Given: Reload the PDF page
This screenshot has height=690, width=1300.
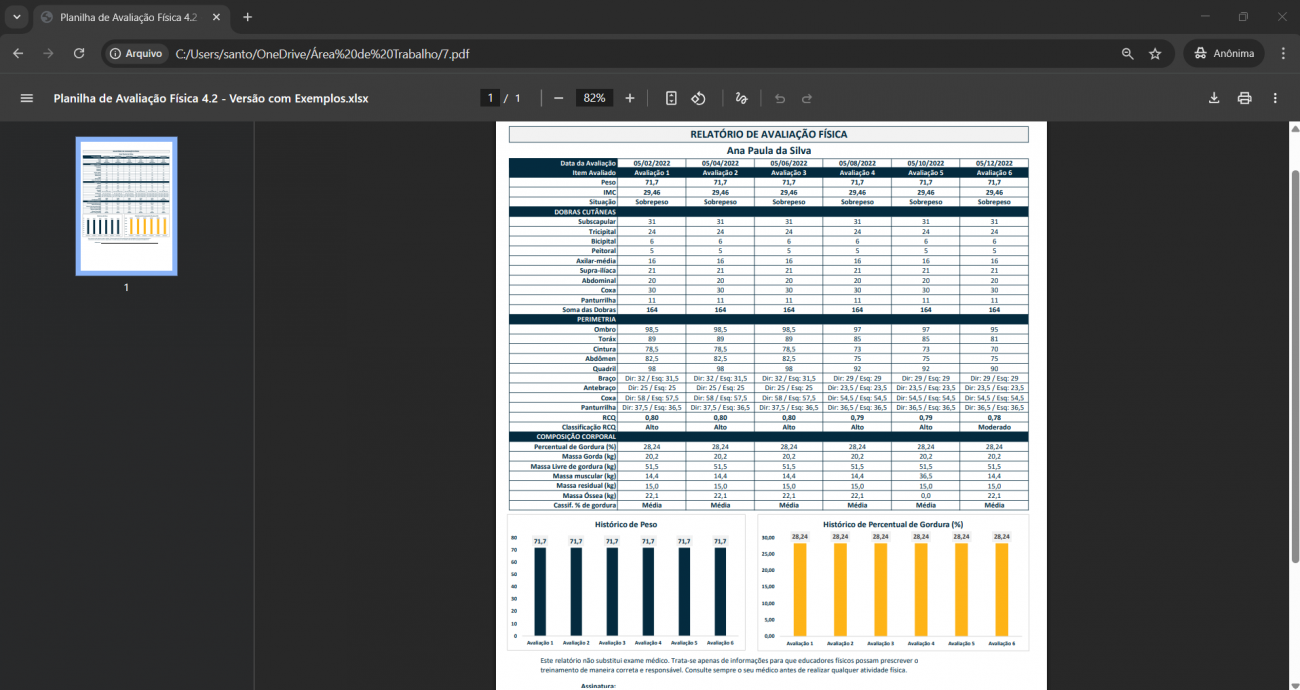Looking at the screenshot, I should 79,54.
